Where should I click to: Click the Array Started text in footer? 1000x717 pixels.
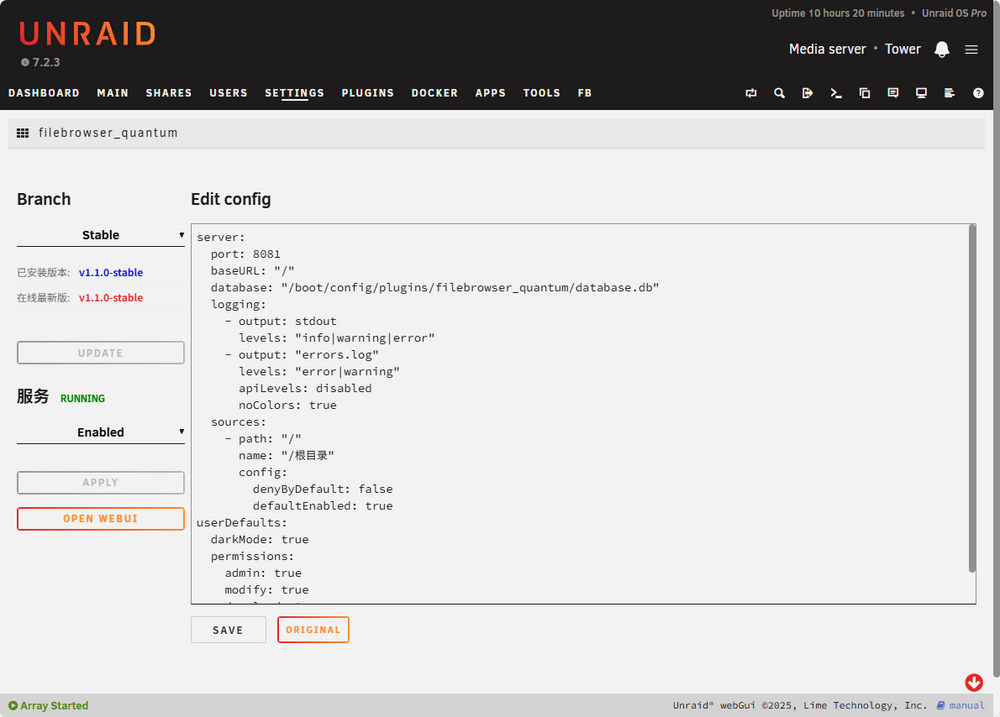click(54, 706)
